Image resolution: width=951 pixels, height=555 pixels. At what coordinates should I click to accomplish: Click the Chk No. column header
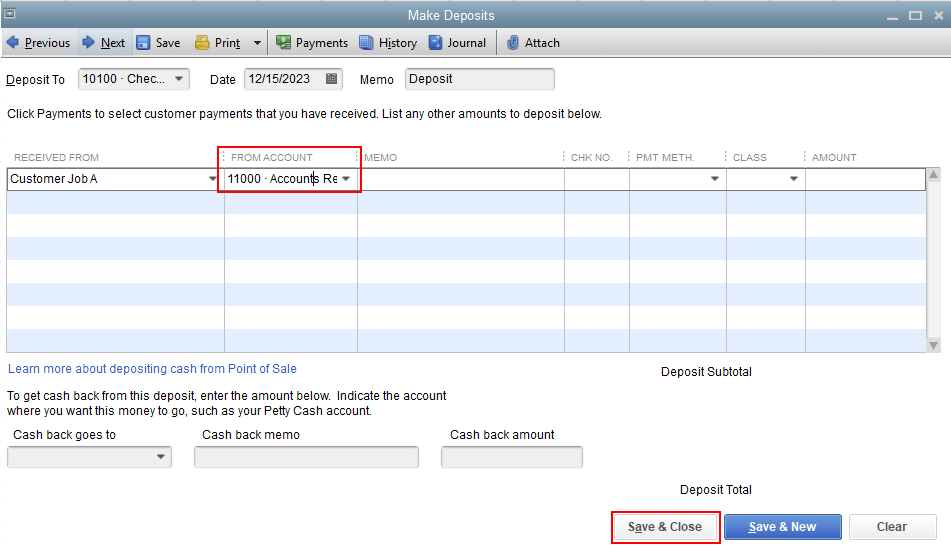point(591,158)
